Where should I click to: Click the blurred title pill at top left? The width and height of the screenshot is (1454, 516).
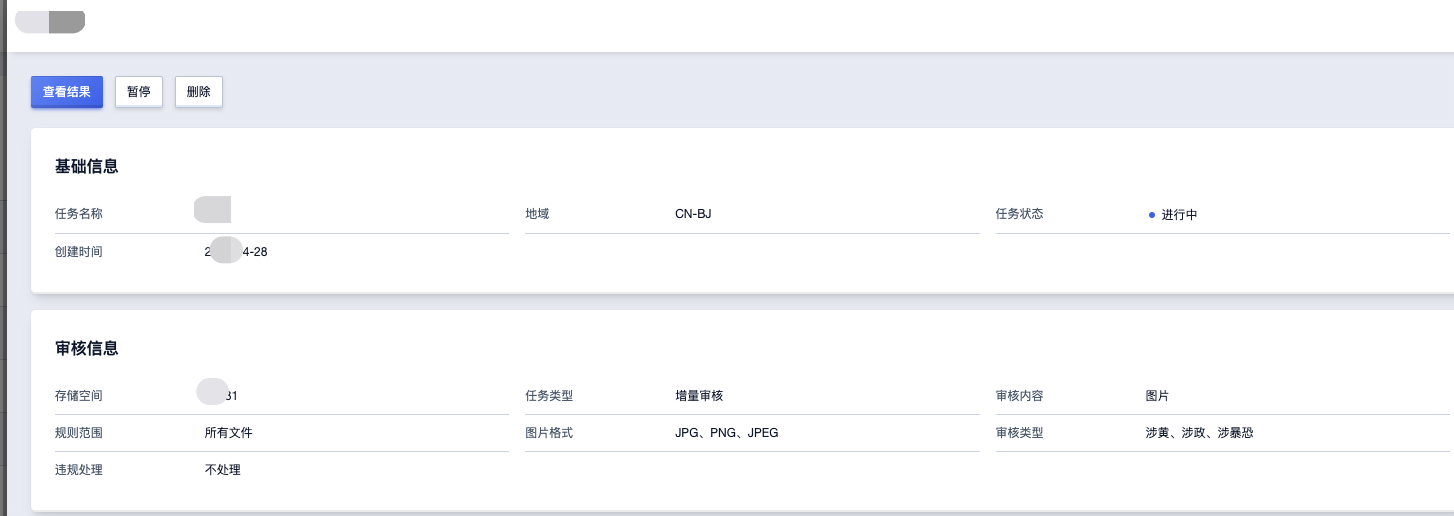click(51, 21)
